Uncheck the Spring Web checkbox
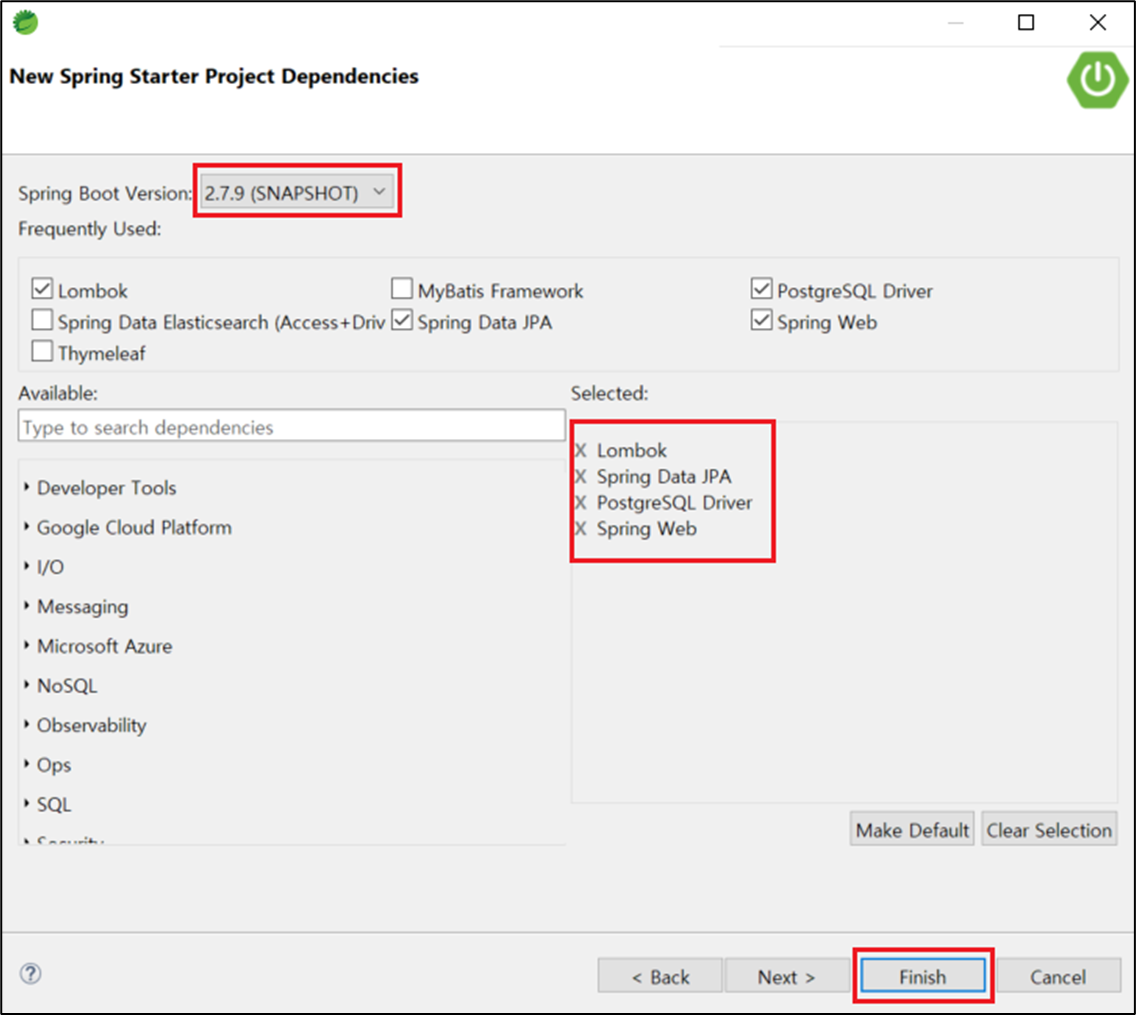Image resolution: width=1136 pixels, height=1015 pixels. pos(761,320)
